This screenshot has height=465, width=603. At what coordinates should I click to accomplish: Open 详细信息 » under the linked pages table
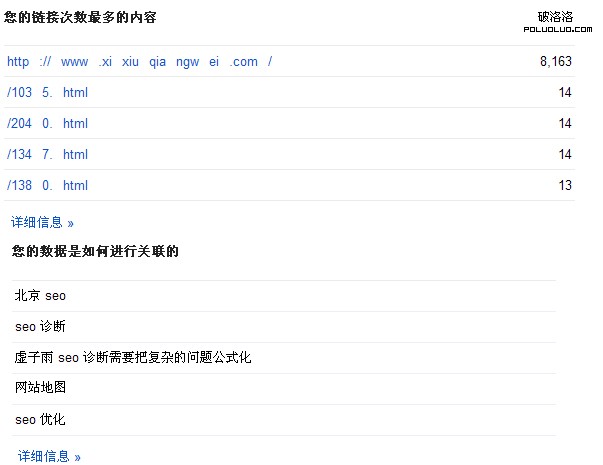[43, 222]
